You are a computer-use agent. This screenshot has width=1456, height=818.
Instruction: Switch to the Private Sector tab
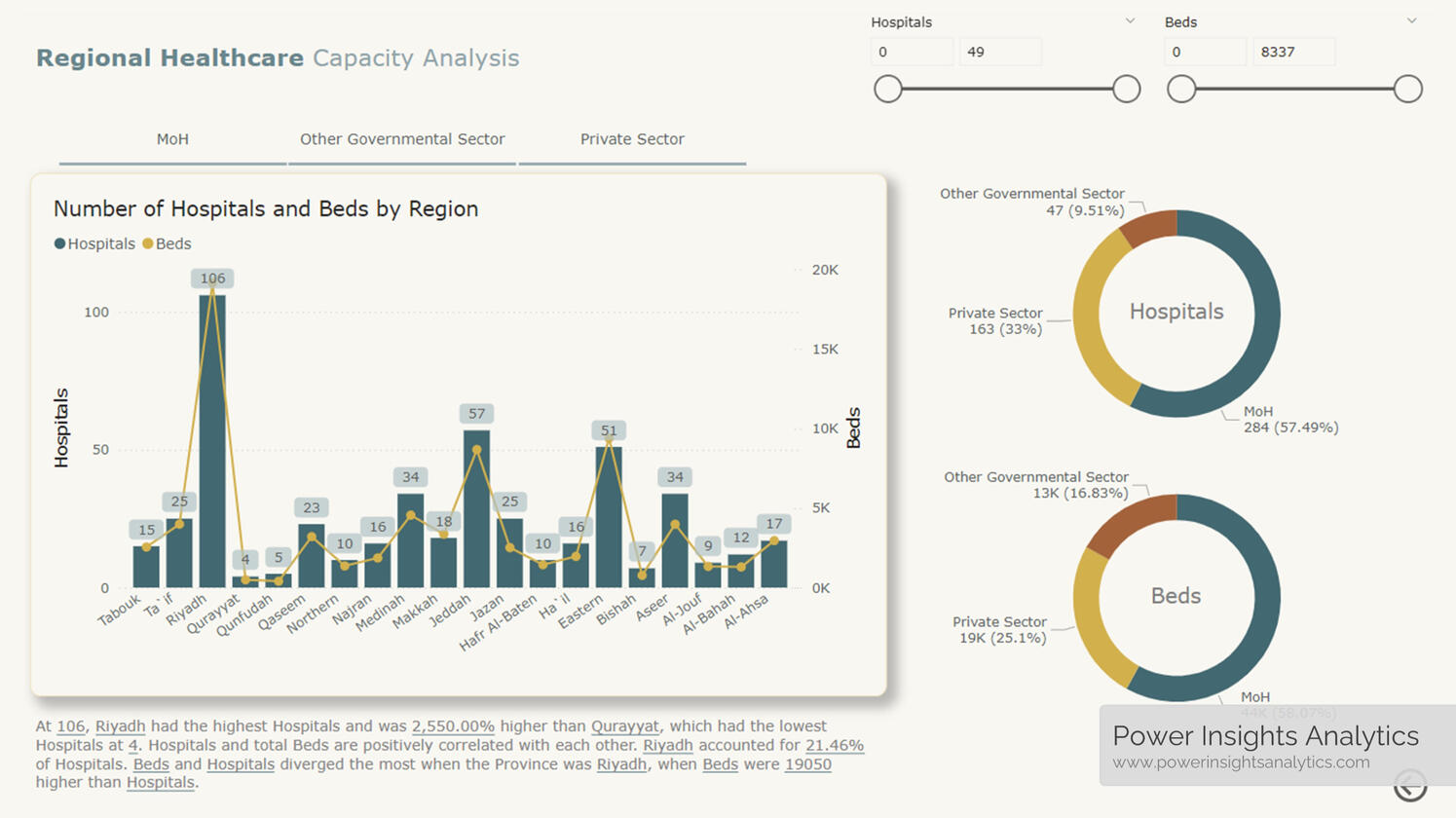pyautogui.click(x=631, y=139)
